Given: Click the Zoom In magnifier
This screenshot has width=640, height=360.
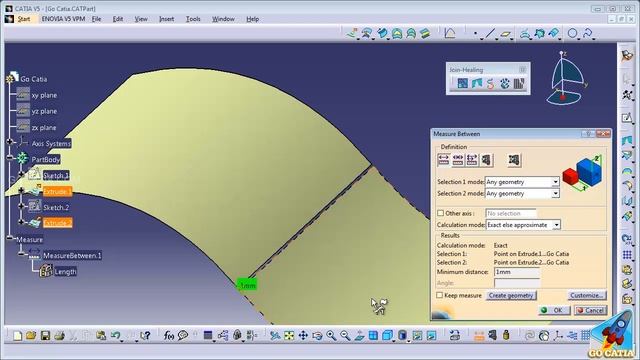Looking at the screenshot, I should [x=331, y=336].
